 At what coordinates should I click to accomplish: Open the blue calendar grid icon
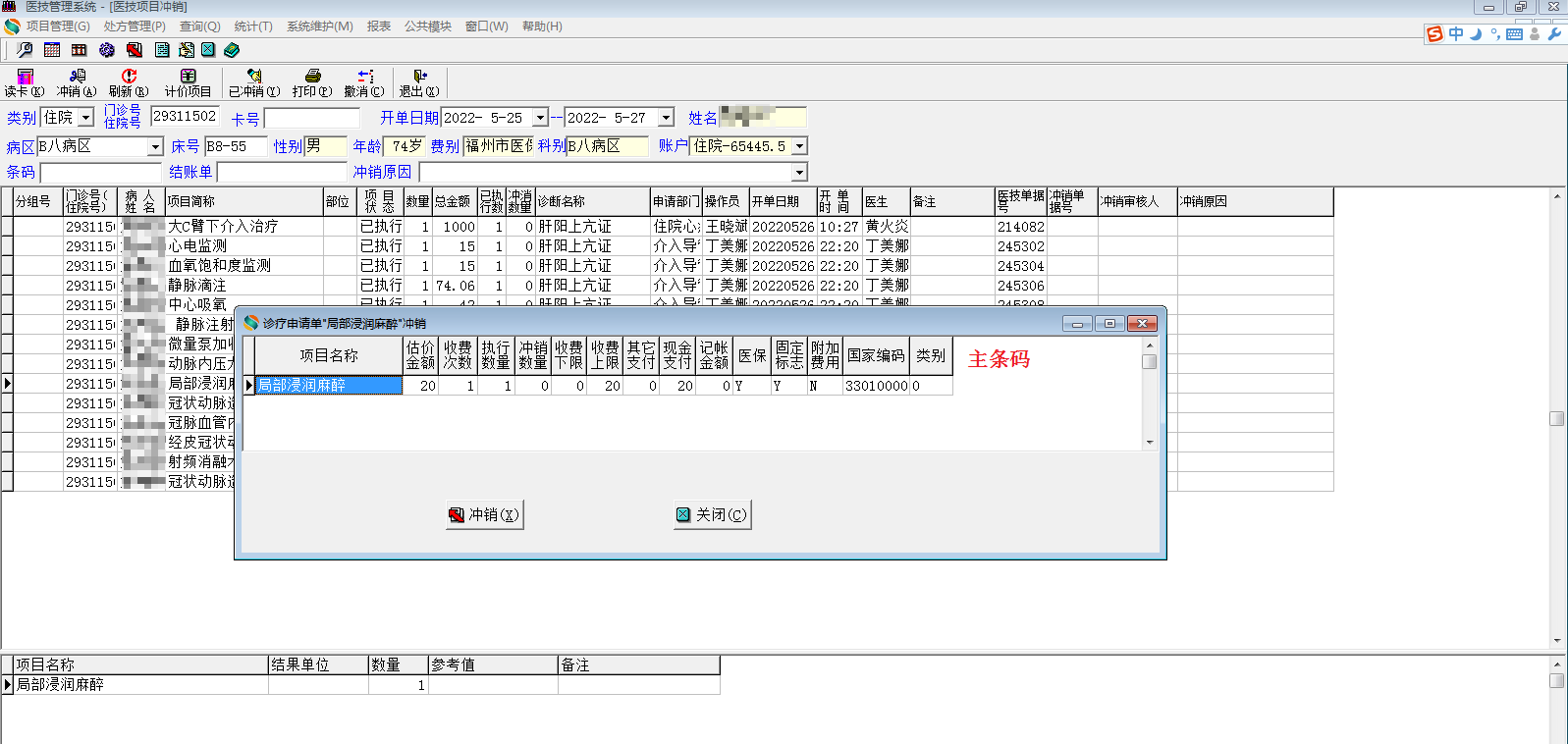click(52, 50)
